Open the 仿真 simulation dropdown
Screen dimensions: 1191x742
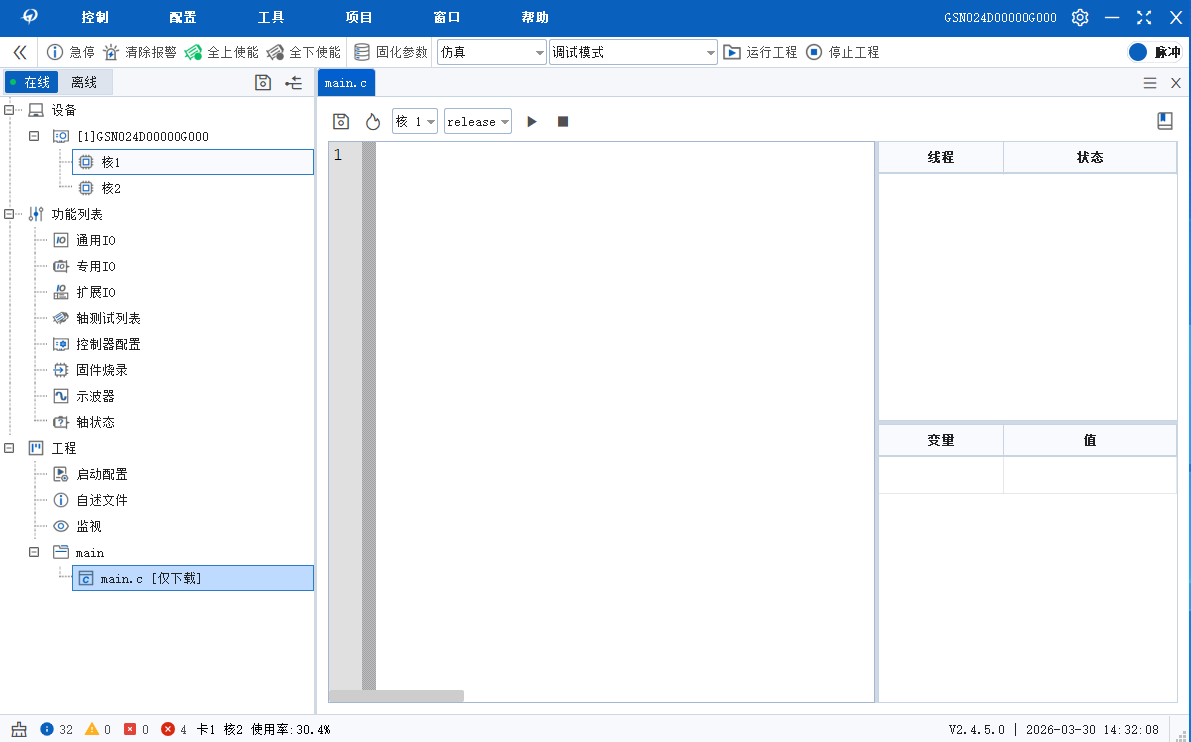point(492,52)
